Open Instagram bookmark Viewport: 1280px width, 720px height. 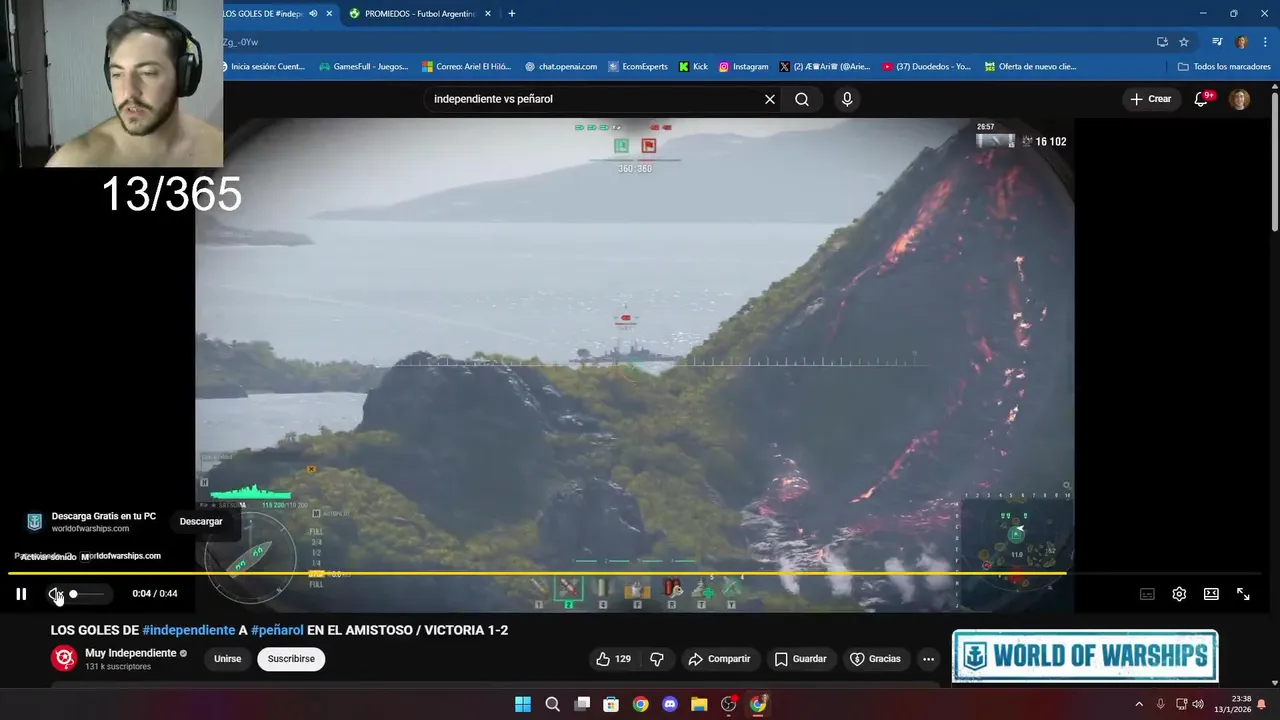point(744,67)
